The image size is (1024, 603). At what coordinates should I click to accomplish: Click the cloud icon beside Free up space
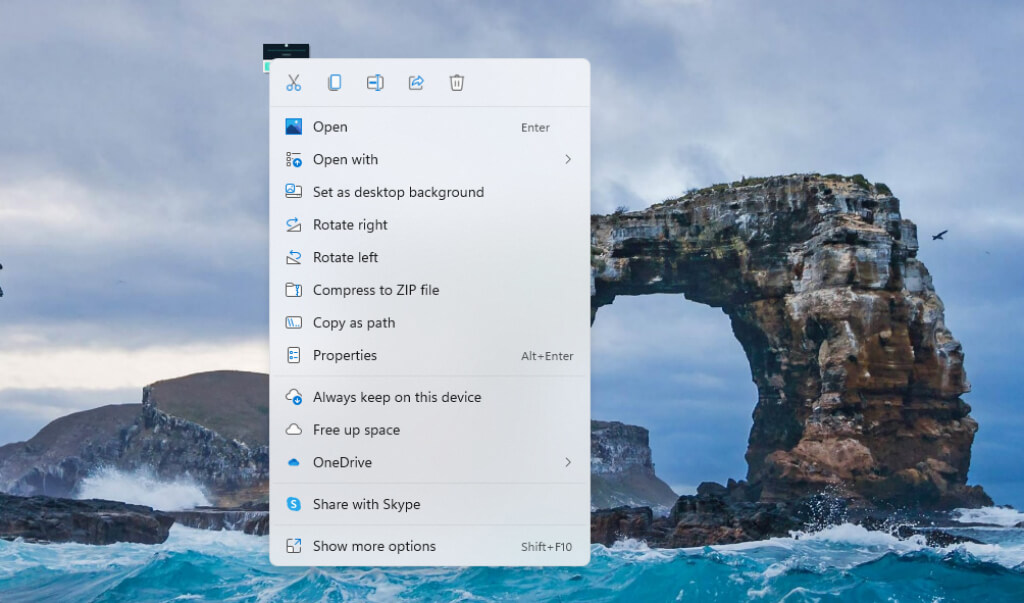pyautogui.click(x=294, y=430)
